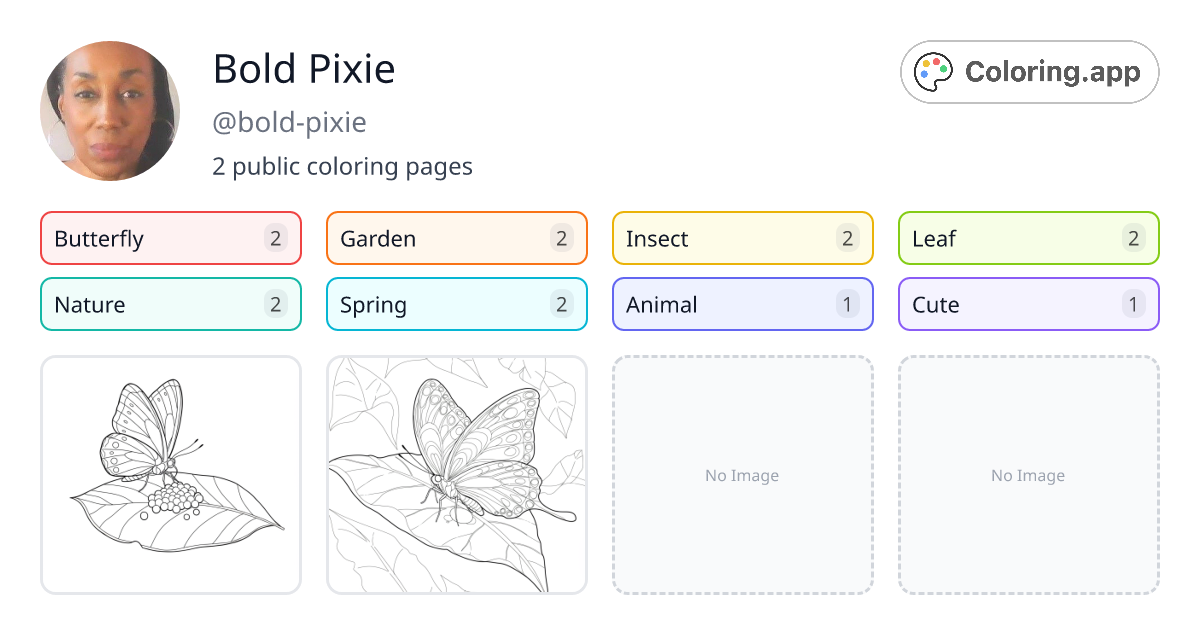Click the count badge on the Animal tag
This screenshot has width=1200, height=630.
tap(847, 304)
